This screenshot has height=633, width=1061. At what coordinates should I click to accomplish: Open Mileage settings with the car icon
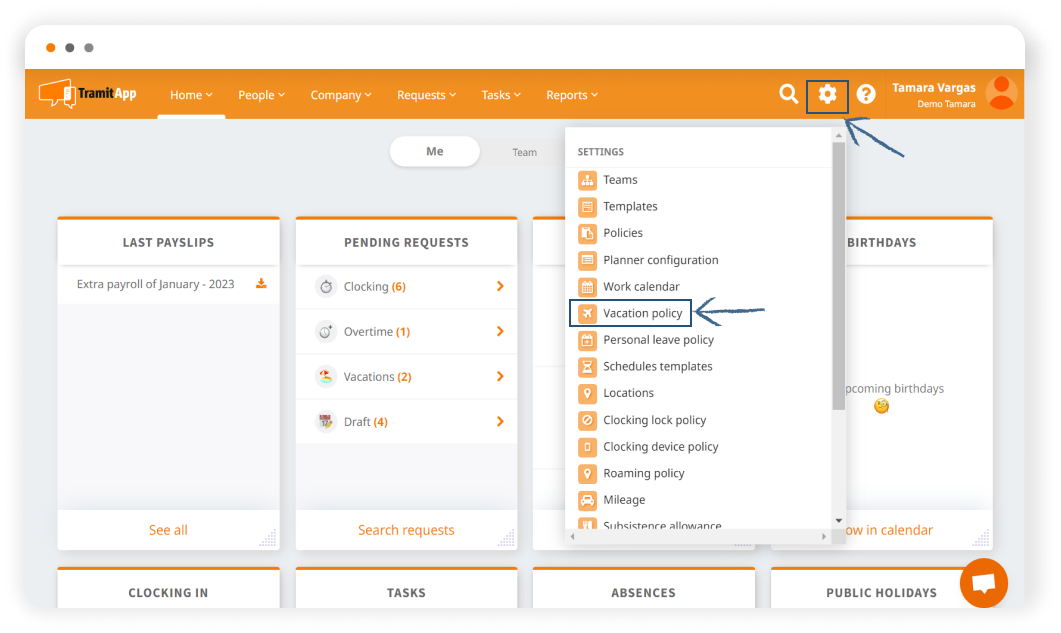point(623,500)
